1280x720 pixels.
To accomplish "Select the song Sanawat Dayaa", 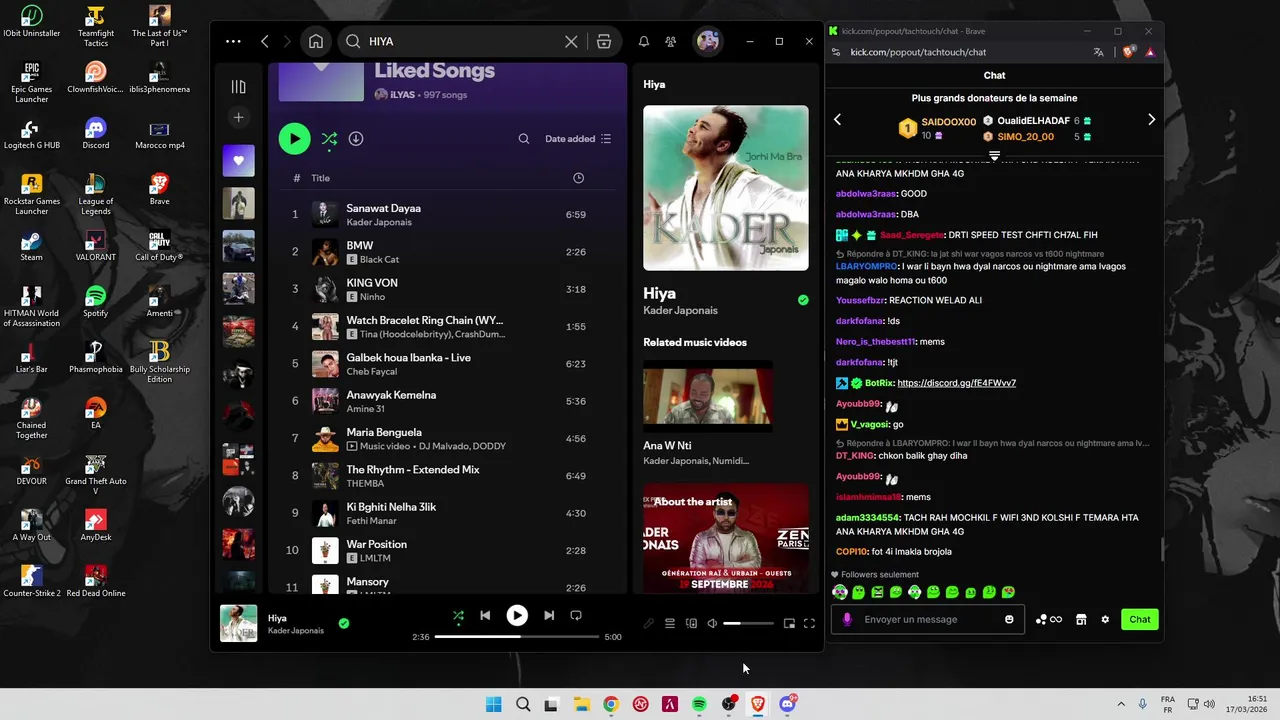I will point(448,214).
